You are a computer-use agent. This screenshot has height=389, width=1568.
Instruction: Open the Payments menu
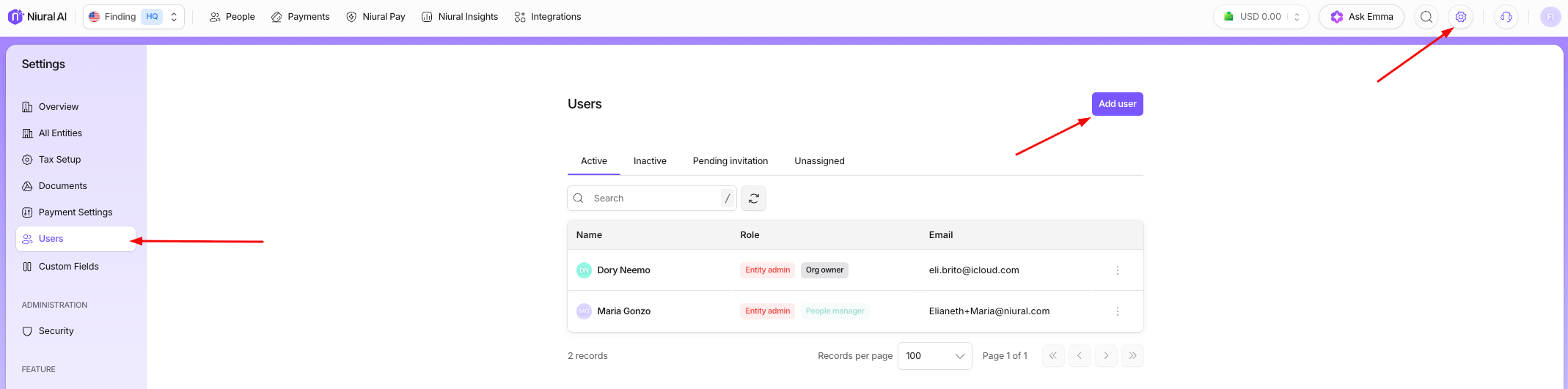pyautogui.click(x=300, y=16)
